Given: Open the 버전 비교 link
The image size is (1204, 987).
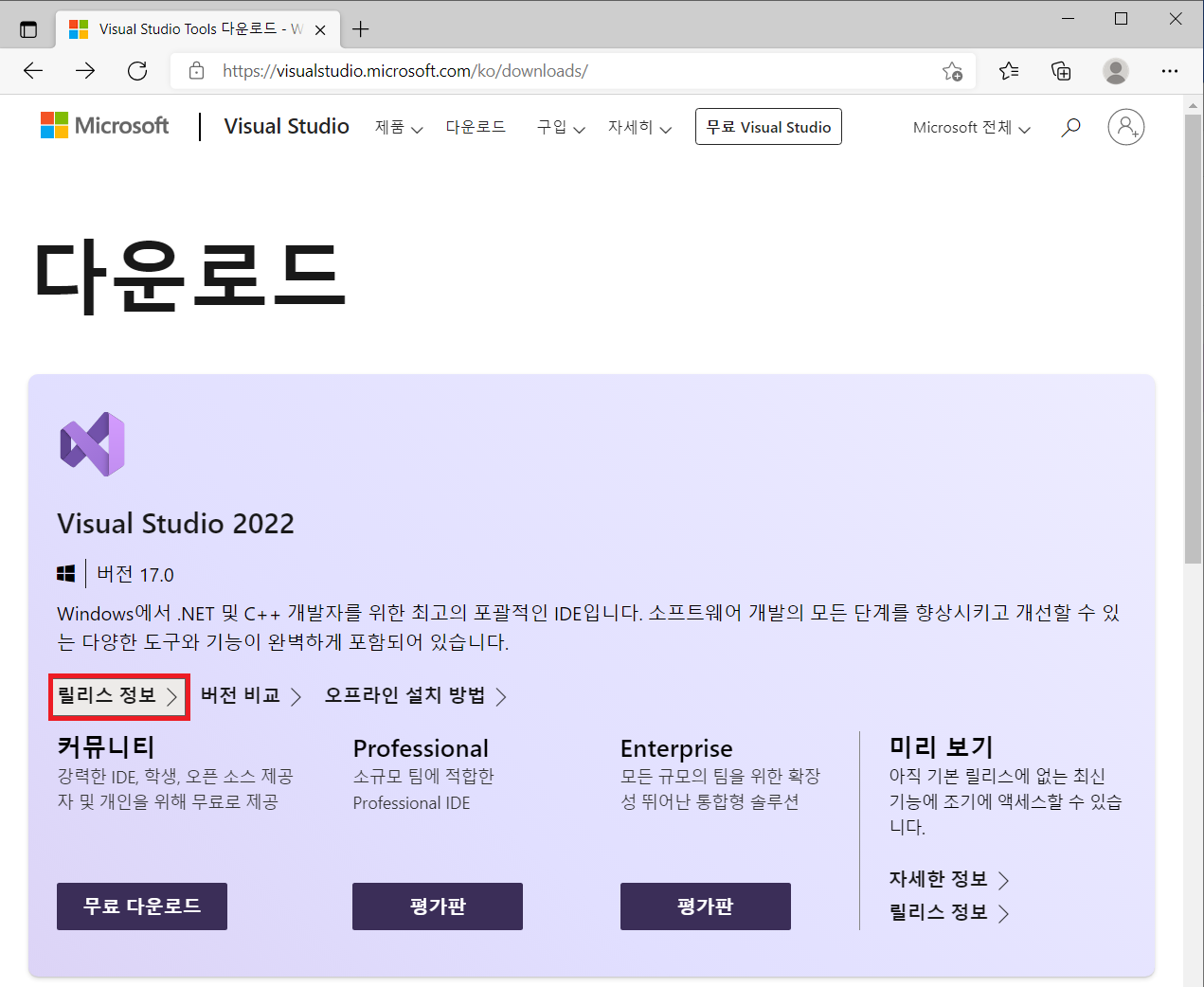Looking at the screenshot, I should pyautogui.click(x=251, y=696).
